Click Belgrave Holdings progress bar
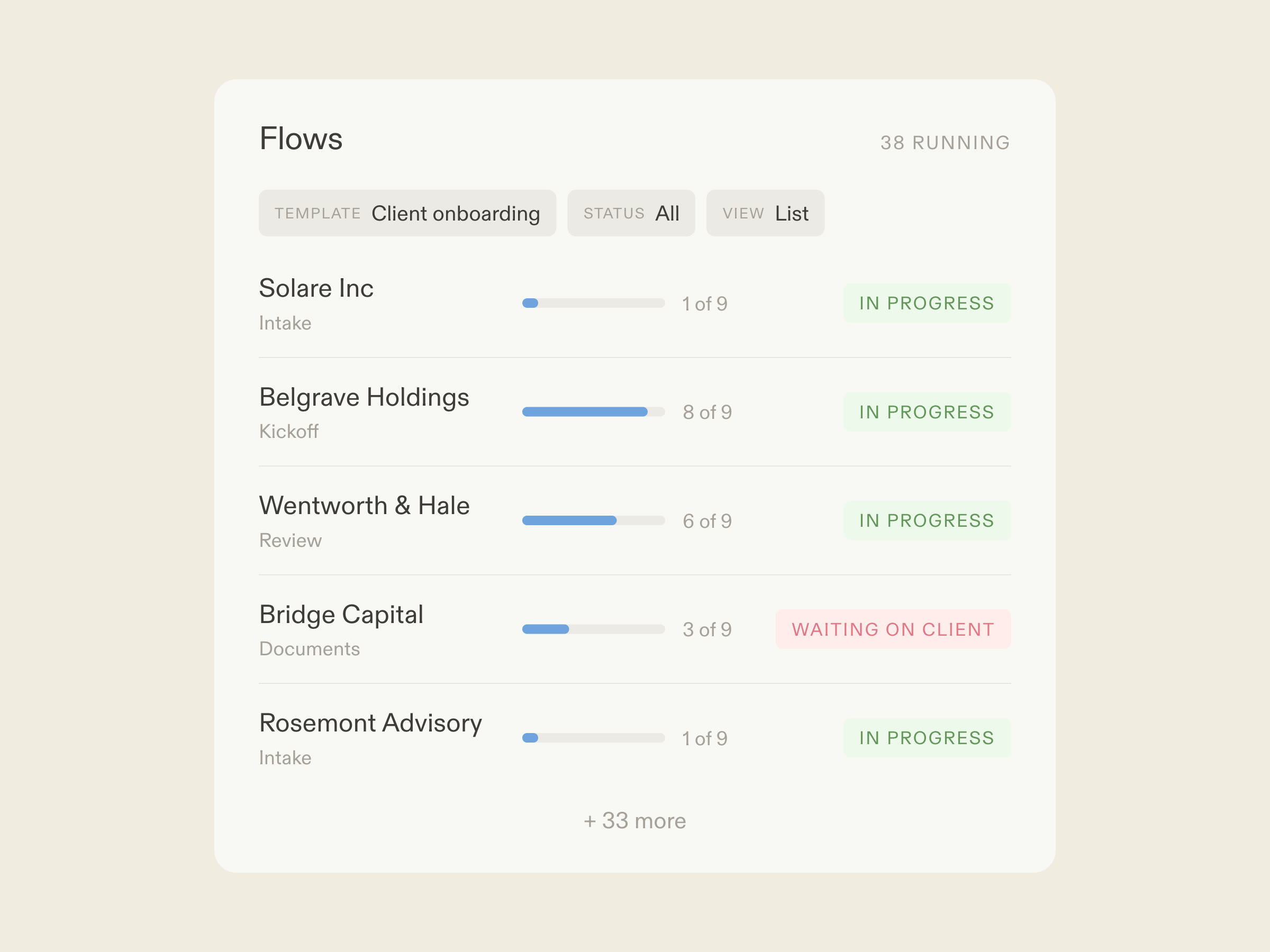This screenshot has height=952, width=1270. [x=593, y=411]
